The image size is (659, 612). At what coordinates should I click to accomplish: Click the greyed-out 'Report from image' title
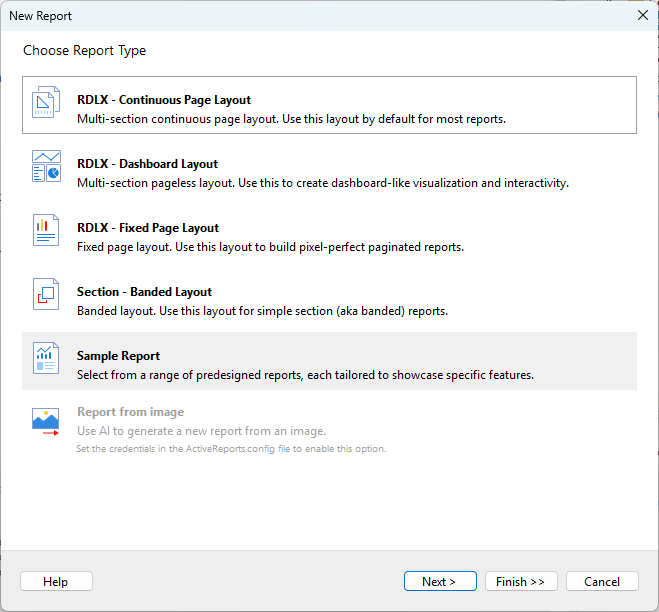(130, 412)
